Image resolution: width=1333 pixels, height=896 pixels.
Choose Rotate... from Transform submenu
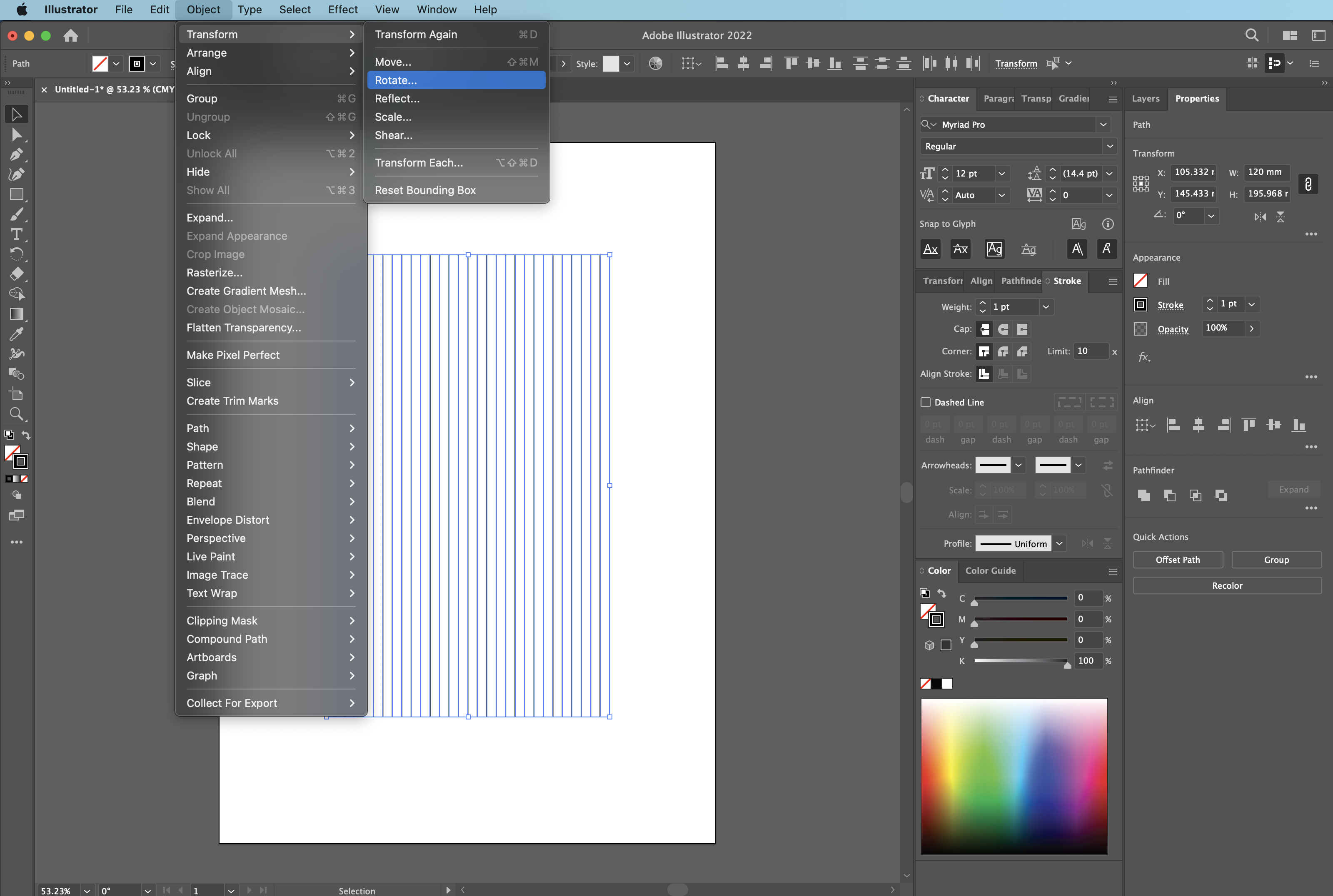(396, 80)
